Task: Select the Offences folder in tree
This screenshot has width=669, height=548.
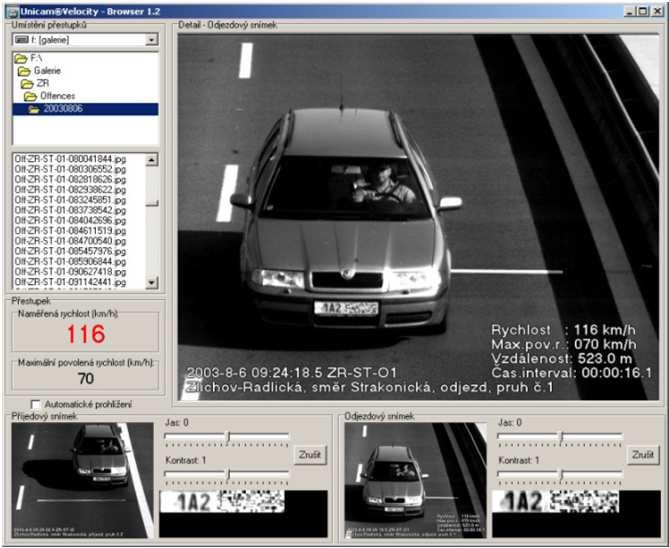Action: pyautogui.click(x=49, y=96)
